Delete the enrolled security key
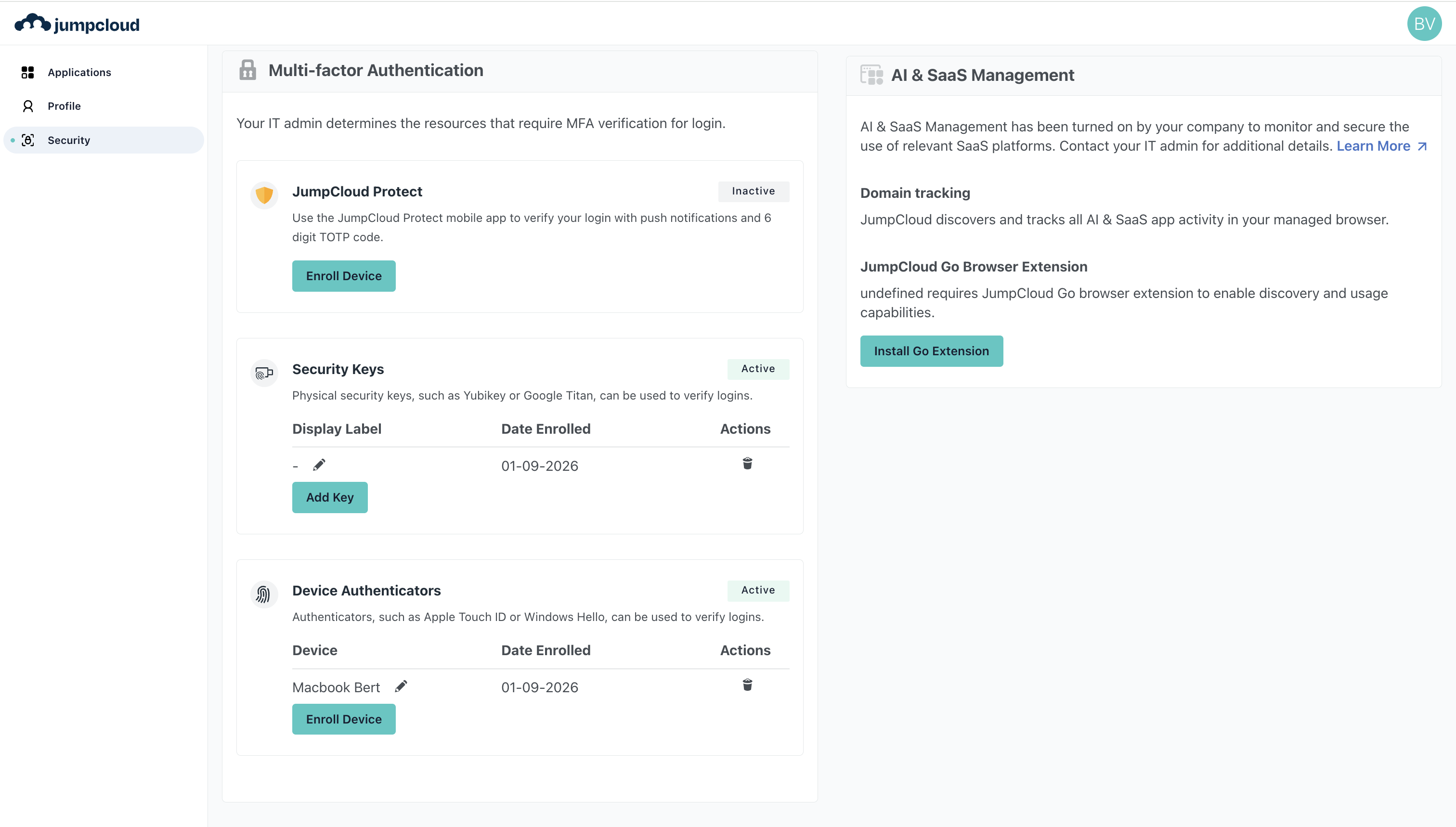The height and width of the screenshot is (827, 1456). pos(747,464)
